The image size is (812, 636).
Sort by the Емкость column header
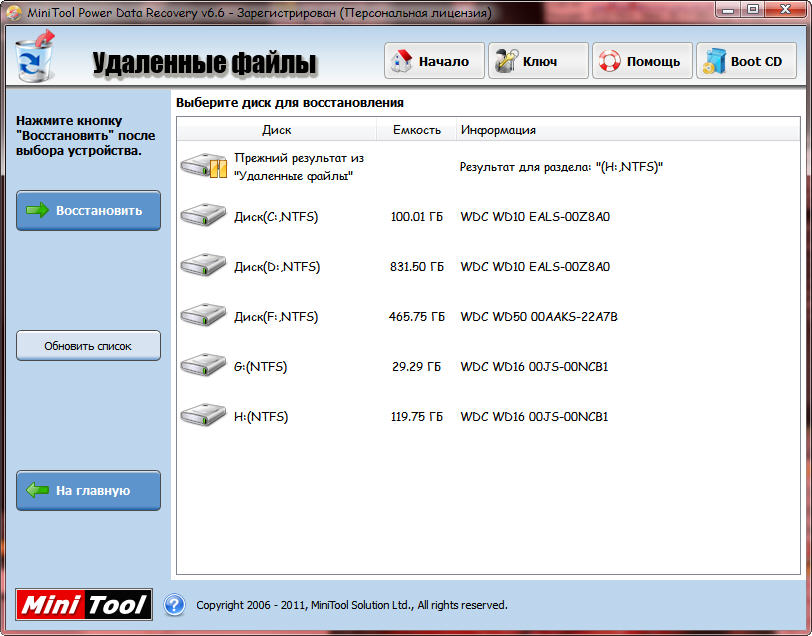[x=416, y=130]
